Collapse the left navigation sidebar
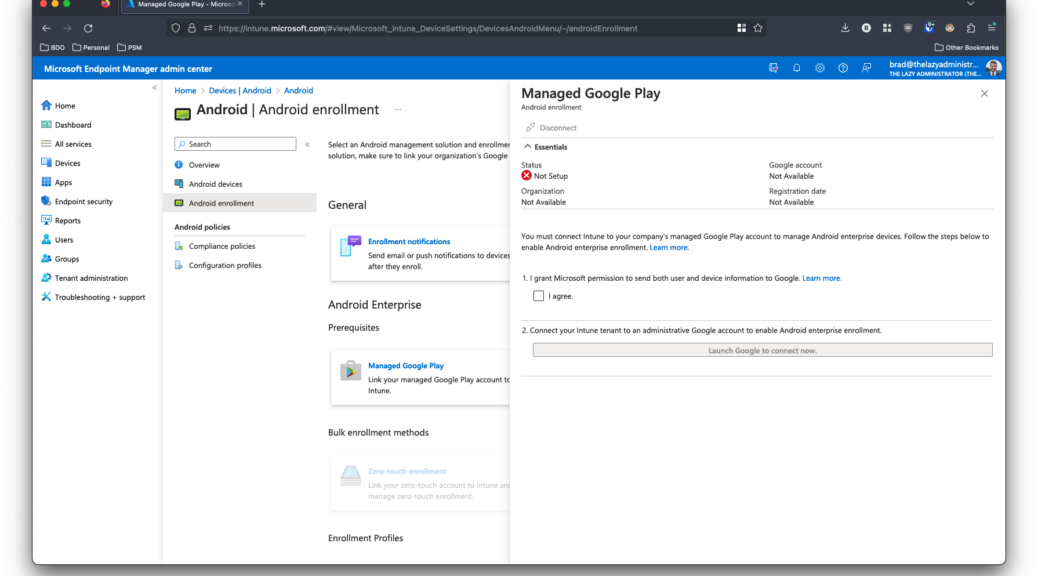 coord(154,87)
